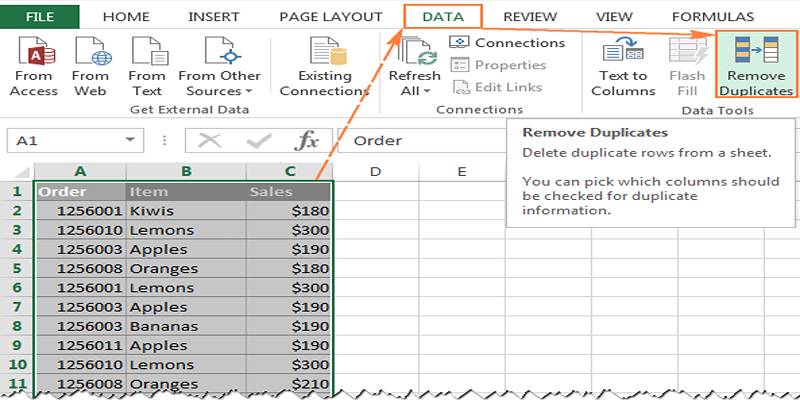This screenshot has height=400, width=800.
Task: Switch to the FORMULAS tab
Action: (713, 16)
